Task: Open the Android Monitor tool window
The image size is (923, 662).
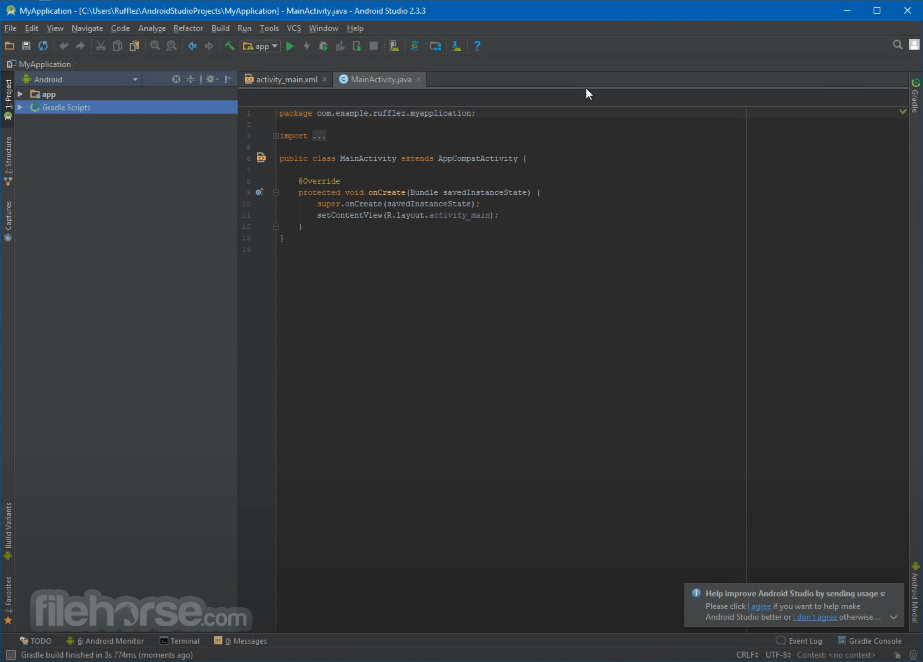Action: coord(105,641)
